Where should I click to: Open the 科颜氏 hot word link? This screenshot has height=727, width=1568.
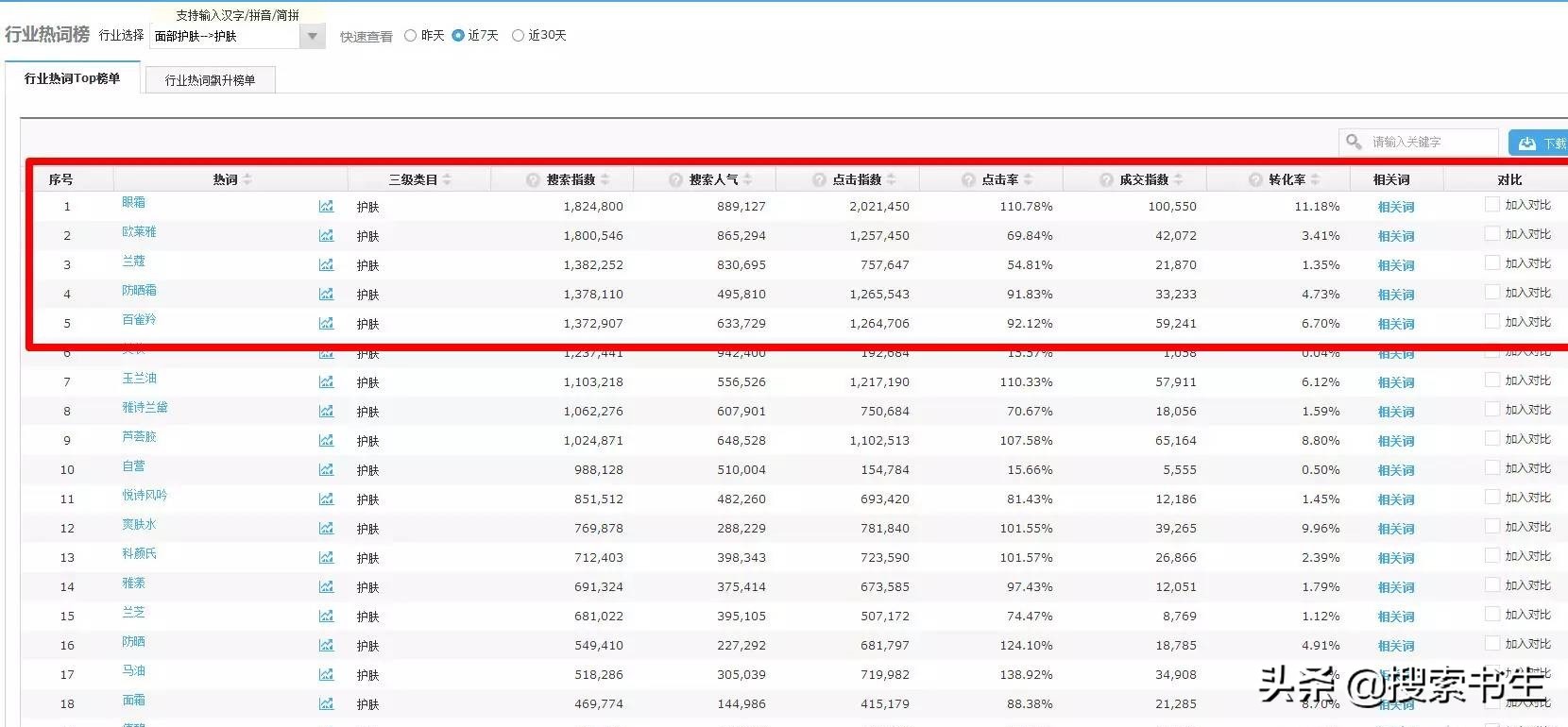[x=139, y=553]
